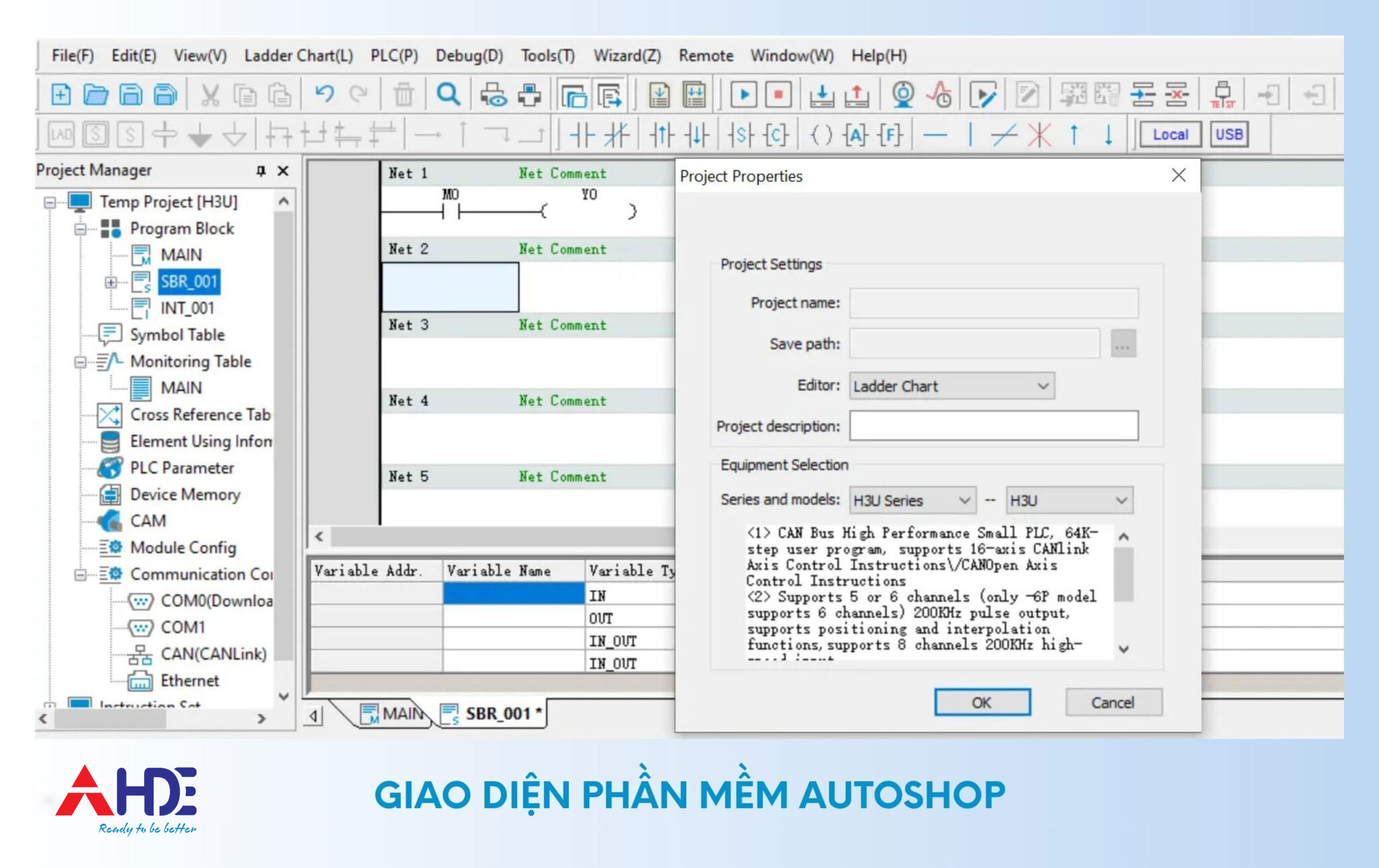The height and width of the screenshot is (868, 1379).
Task: Click OK in Project Properties
Action: pyautogui.click(x=982, y=702)
